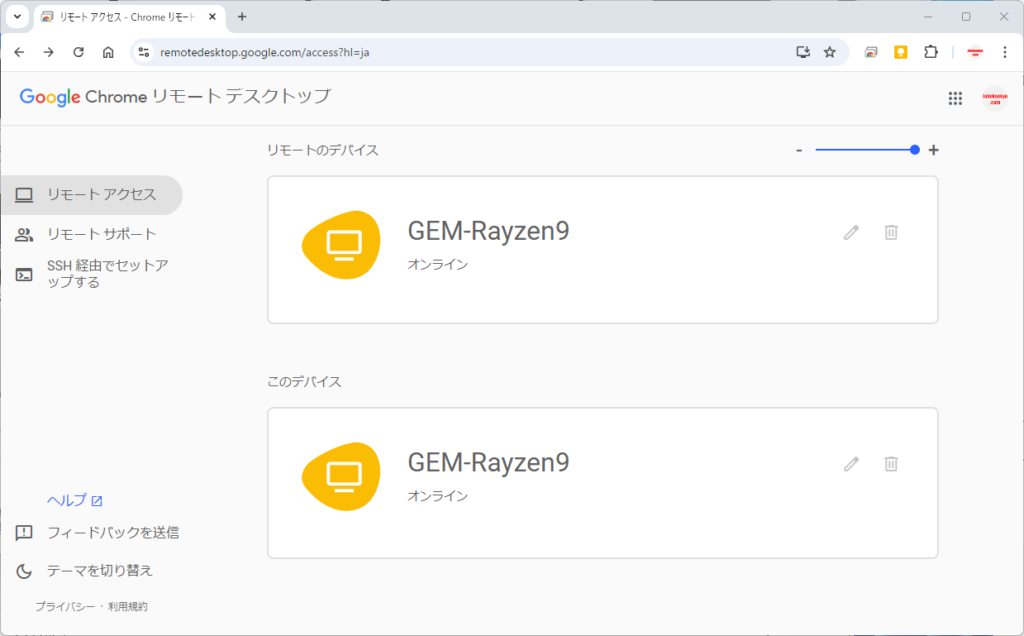This screenshot has width=1024, height=636.
Task: Click the device size slider handle
Action: coord(915,150)
